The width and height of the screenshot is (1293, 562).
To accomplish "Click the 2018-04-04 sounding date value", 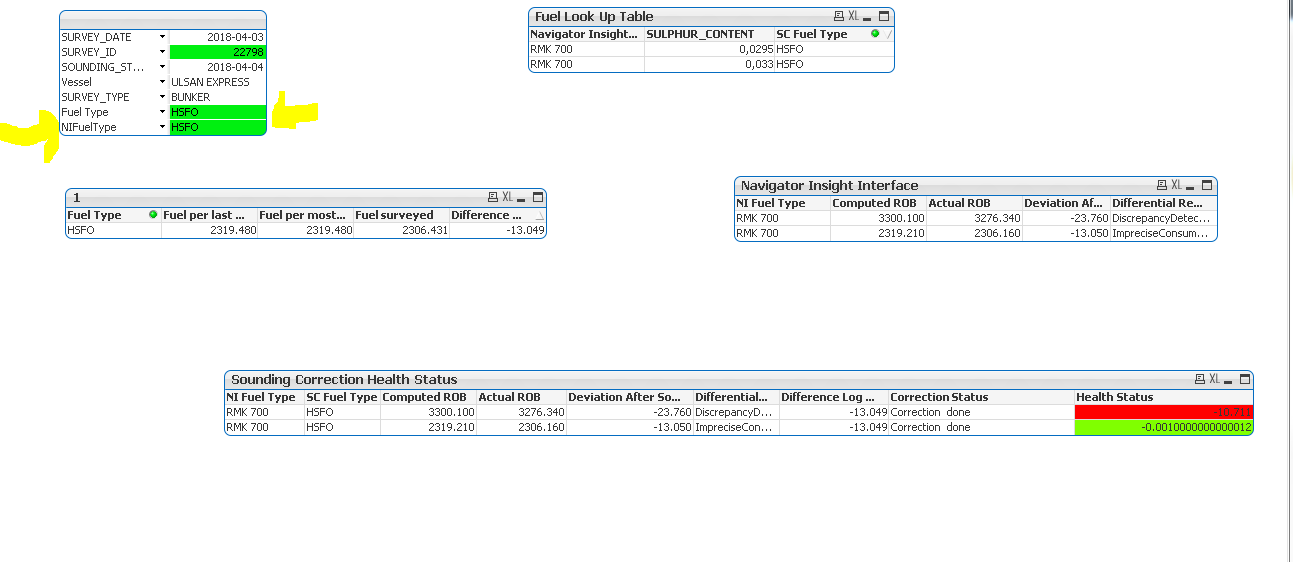I will click(x=218, y=67).
